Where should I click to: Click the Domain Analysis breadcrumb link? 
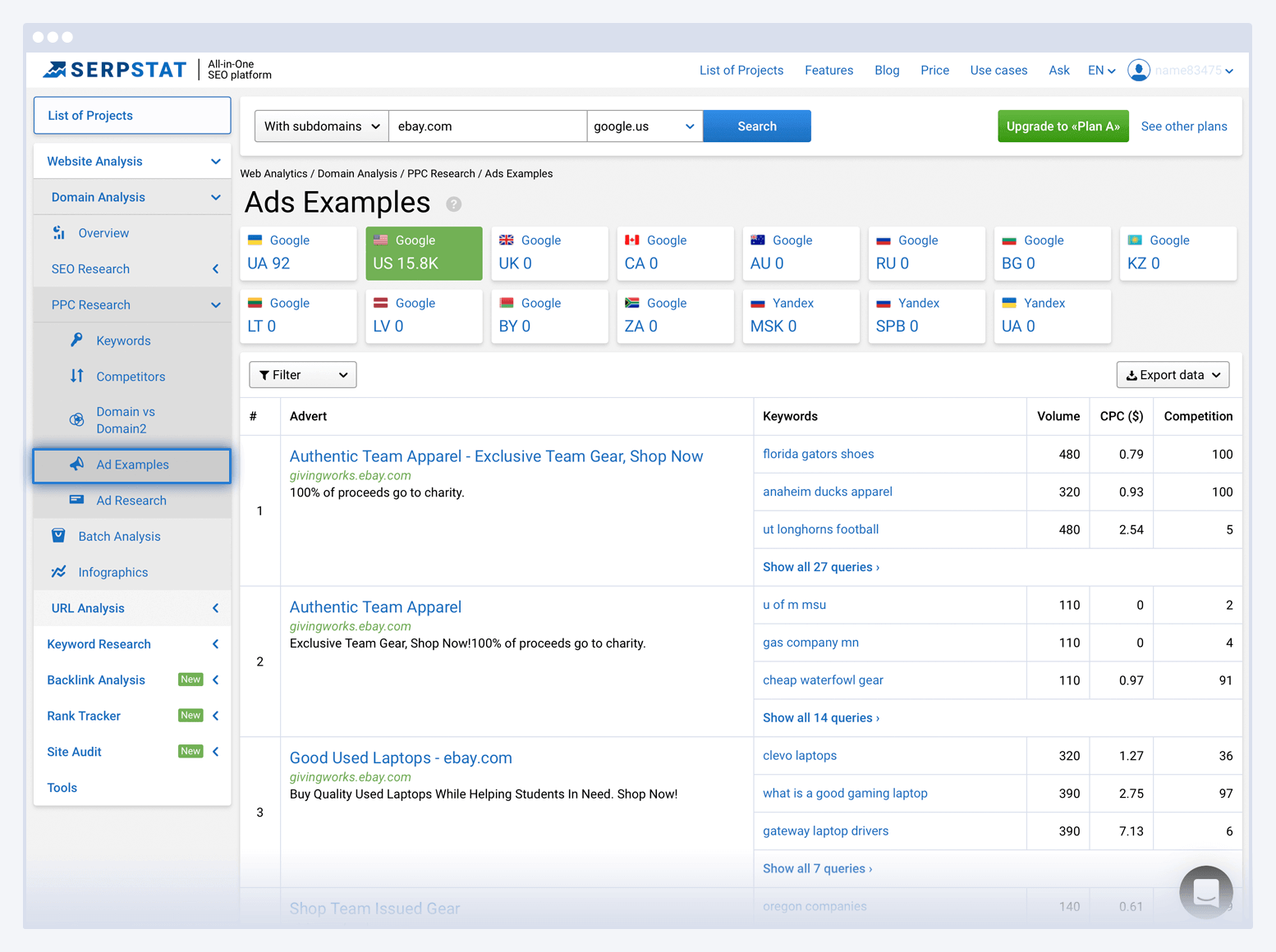coord(357,174)
